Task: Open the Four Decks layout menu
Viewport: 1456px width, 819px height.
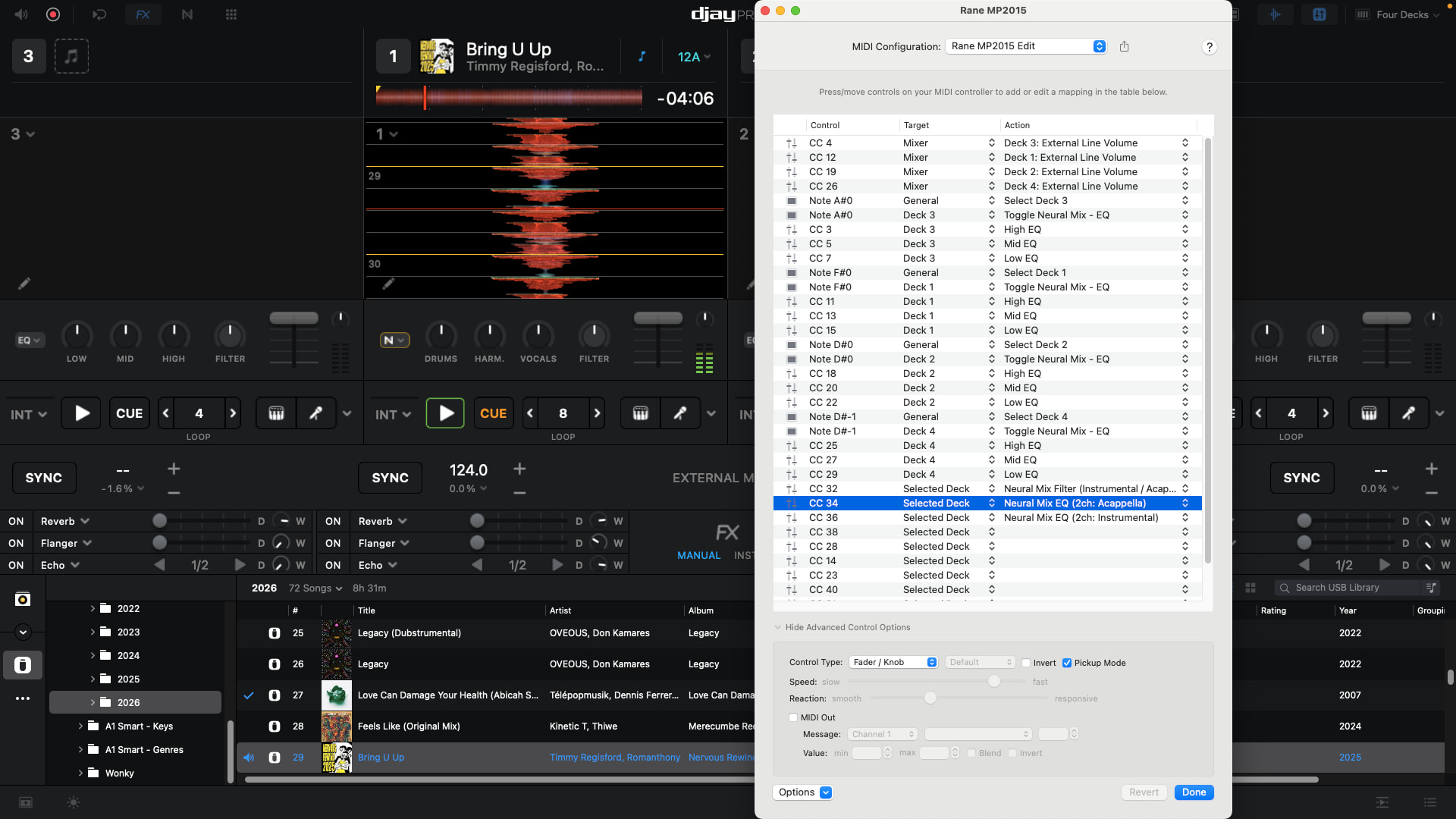Action: [x=1401, y=14]
